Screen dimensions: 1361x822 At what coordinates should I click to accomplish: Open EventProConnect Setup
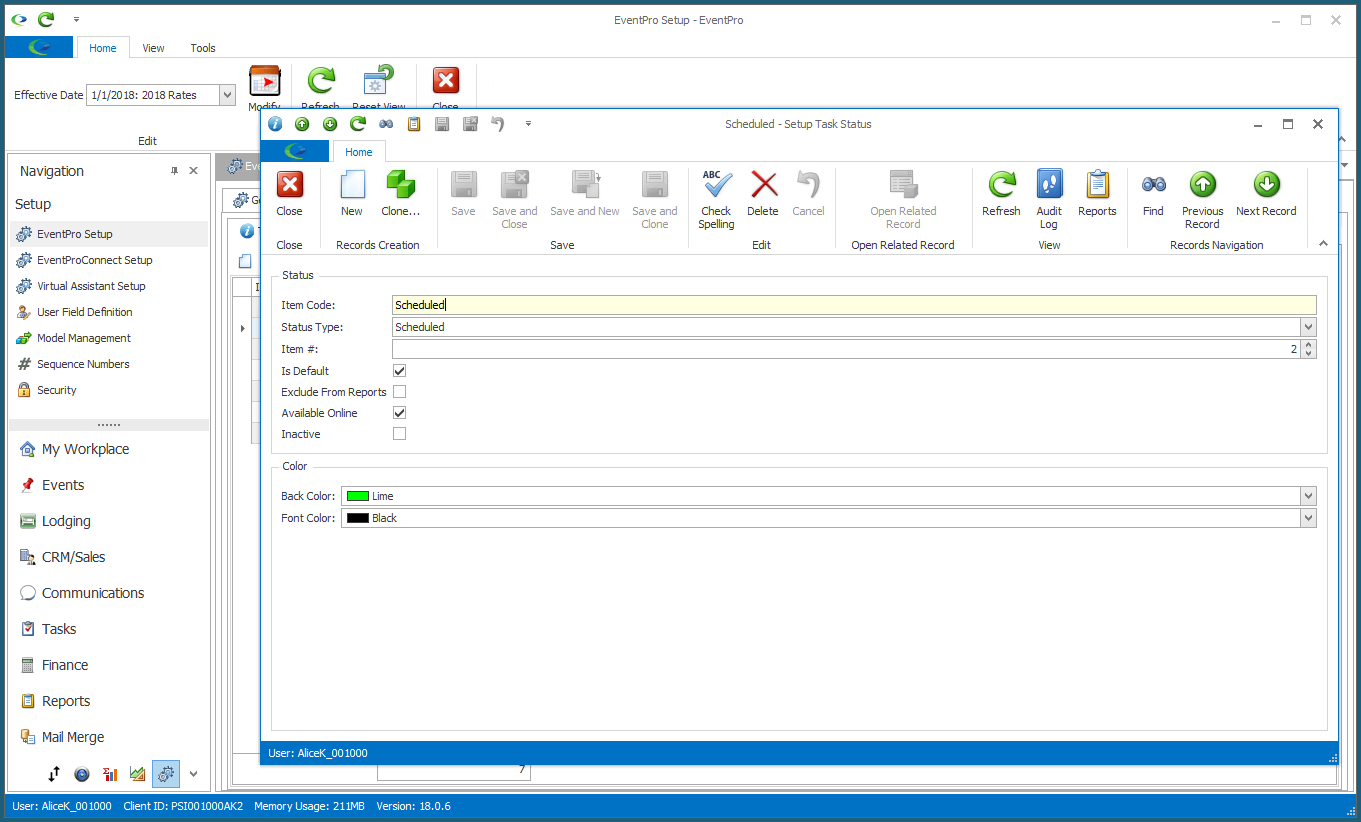coord(110,260)
